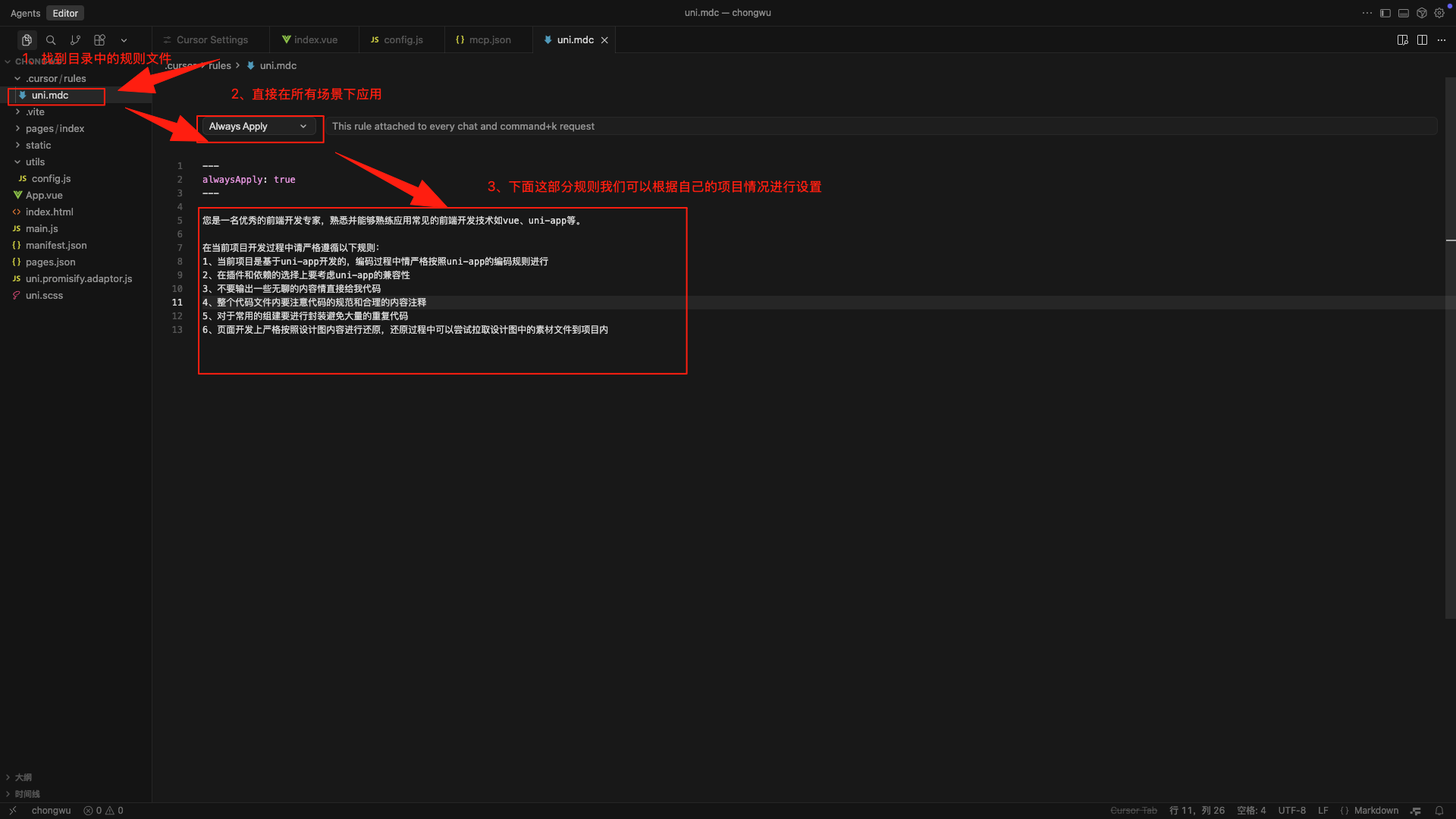This screenshot has height=819, width=1456.
Task: Toggle the bottom panel visibility
Action: (x=1404, y=13)
